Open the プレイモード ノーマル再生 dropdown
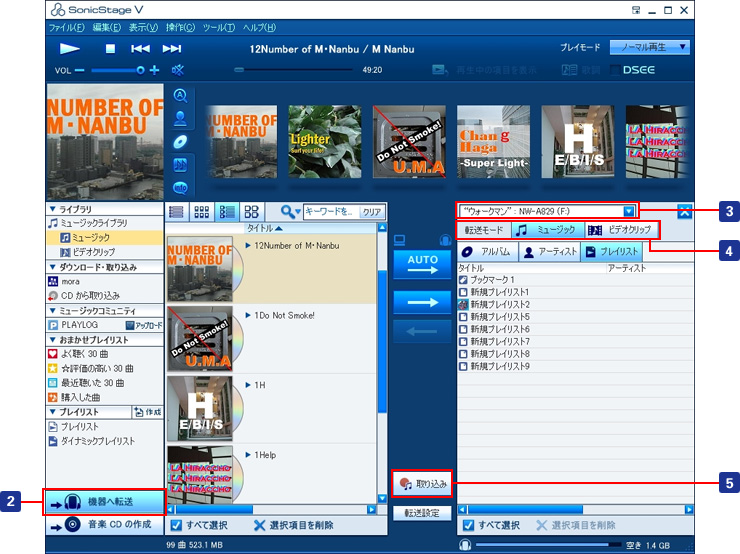 pyautogui.click(x=654, y=47)
